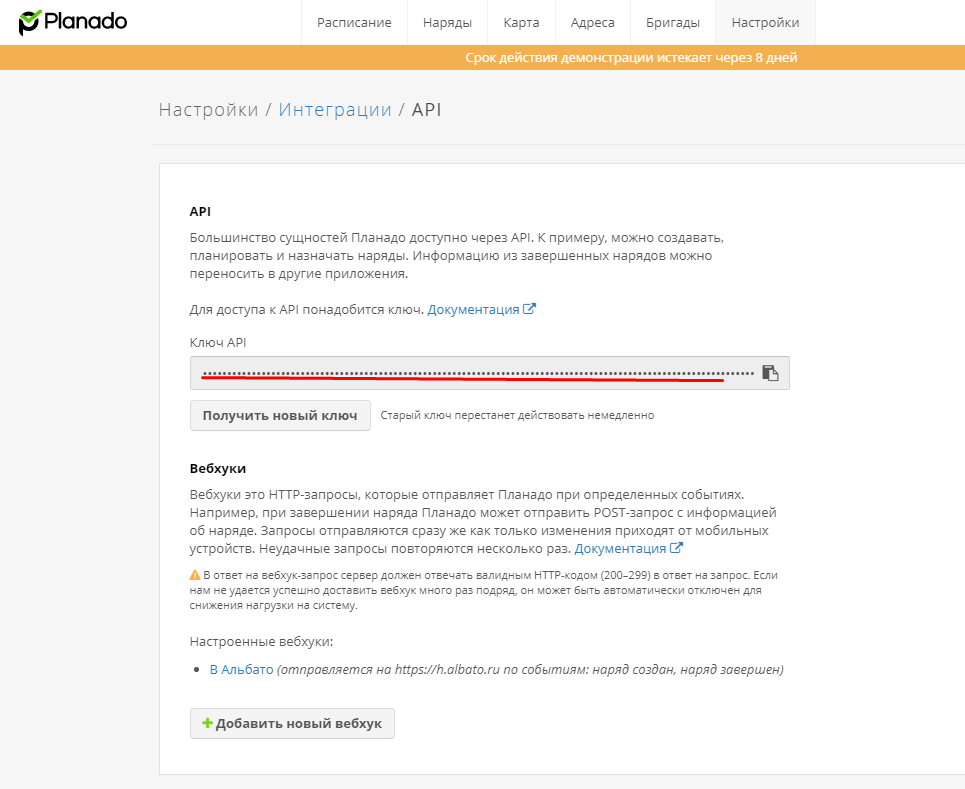Click the Настройки breadcrumb in page heading

click(x=208, y=110)
